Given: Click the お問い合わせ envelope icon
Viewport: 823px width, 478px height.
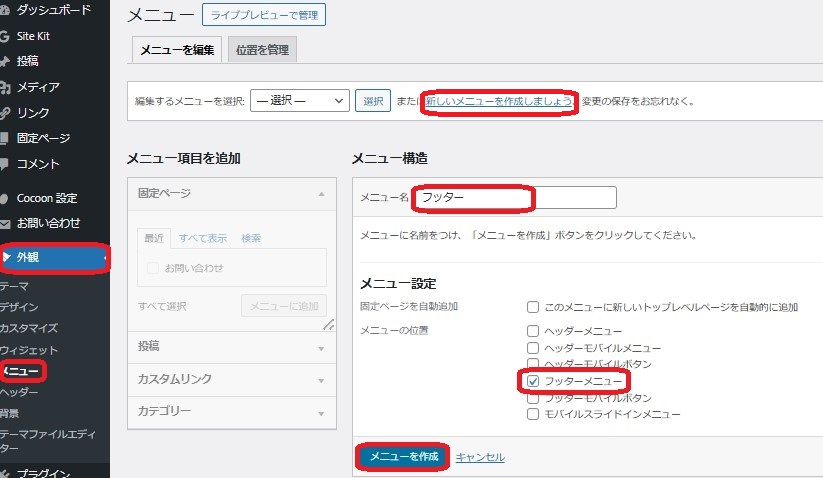Looking at the screenshot, I should [x=5, y=223].
